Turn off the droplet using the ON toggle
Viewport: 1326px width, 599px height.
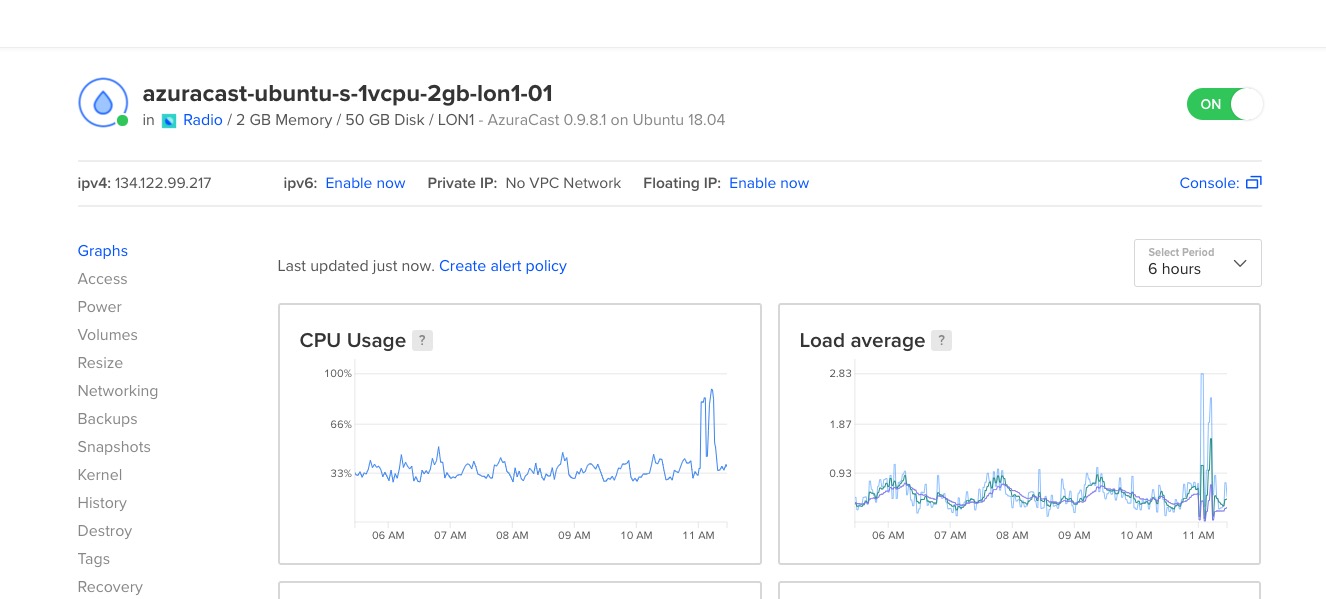[x=1224, y=104]
